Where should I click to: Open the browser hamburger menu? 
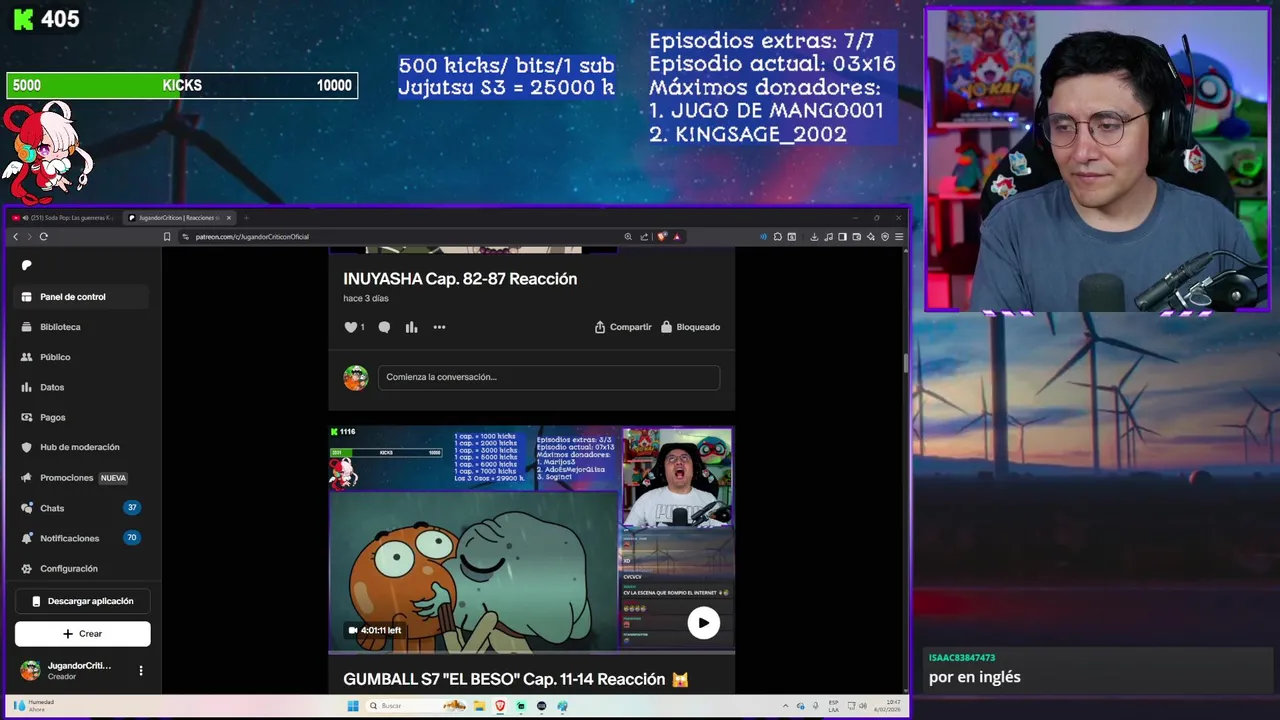[x=899, y=237]
